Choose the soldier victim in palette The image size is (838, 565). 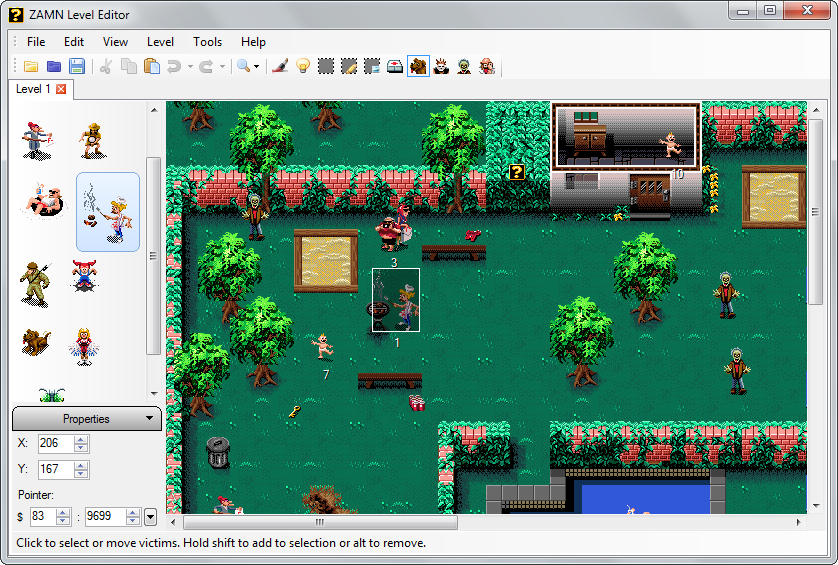coord(35,282)
